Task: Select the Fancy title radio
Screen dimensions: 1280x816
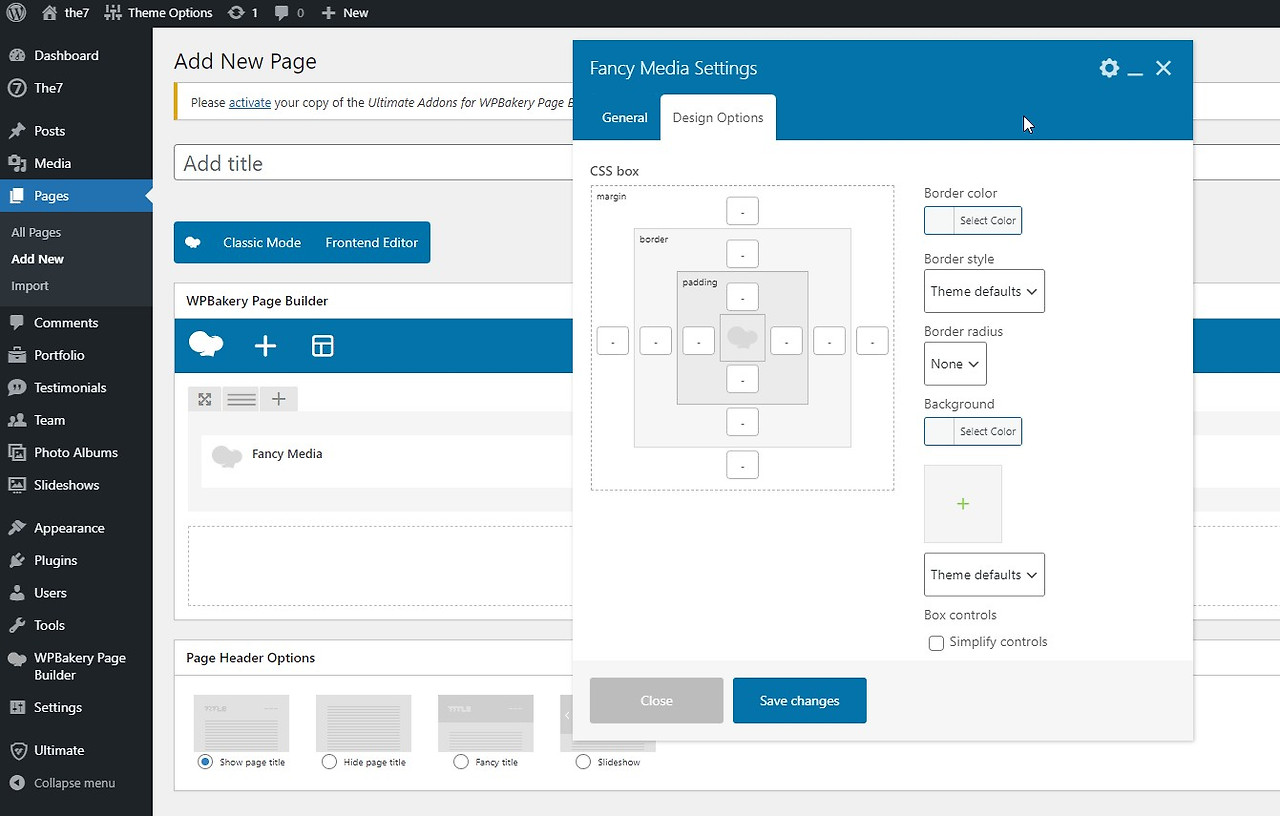Action: click(x=461, y=762)
